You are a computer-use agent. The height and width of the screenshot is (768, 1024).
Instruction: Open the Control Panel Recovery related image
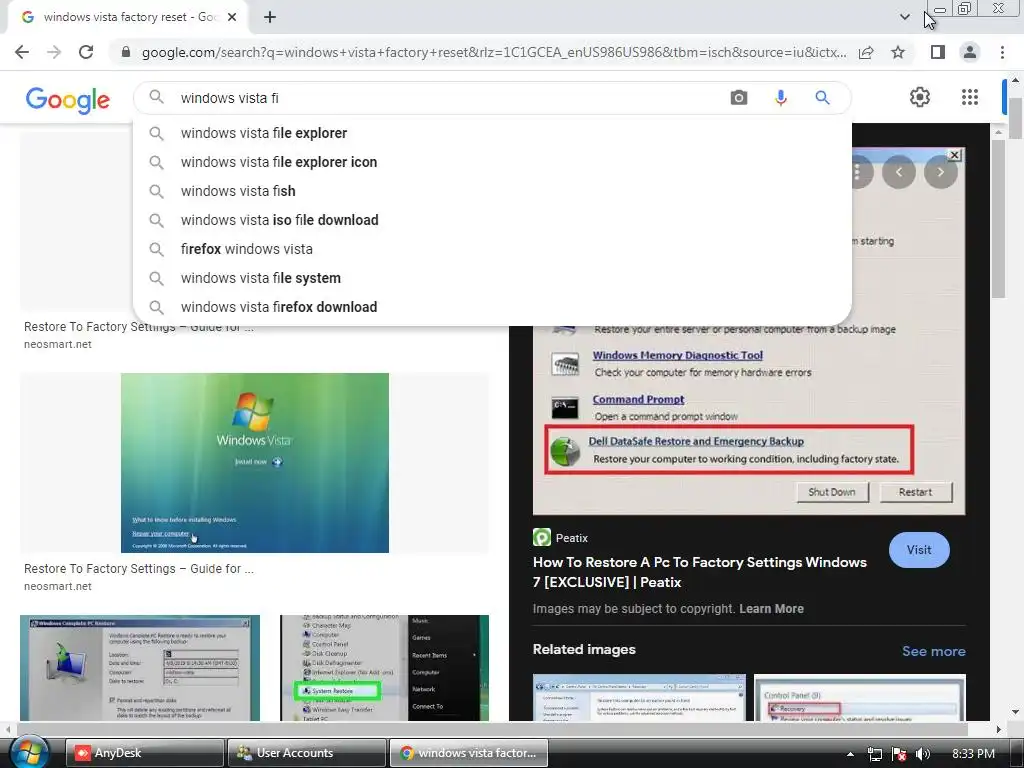click(859, 697)
